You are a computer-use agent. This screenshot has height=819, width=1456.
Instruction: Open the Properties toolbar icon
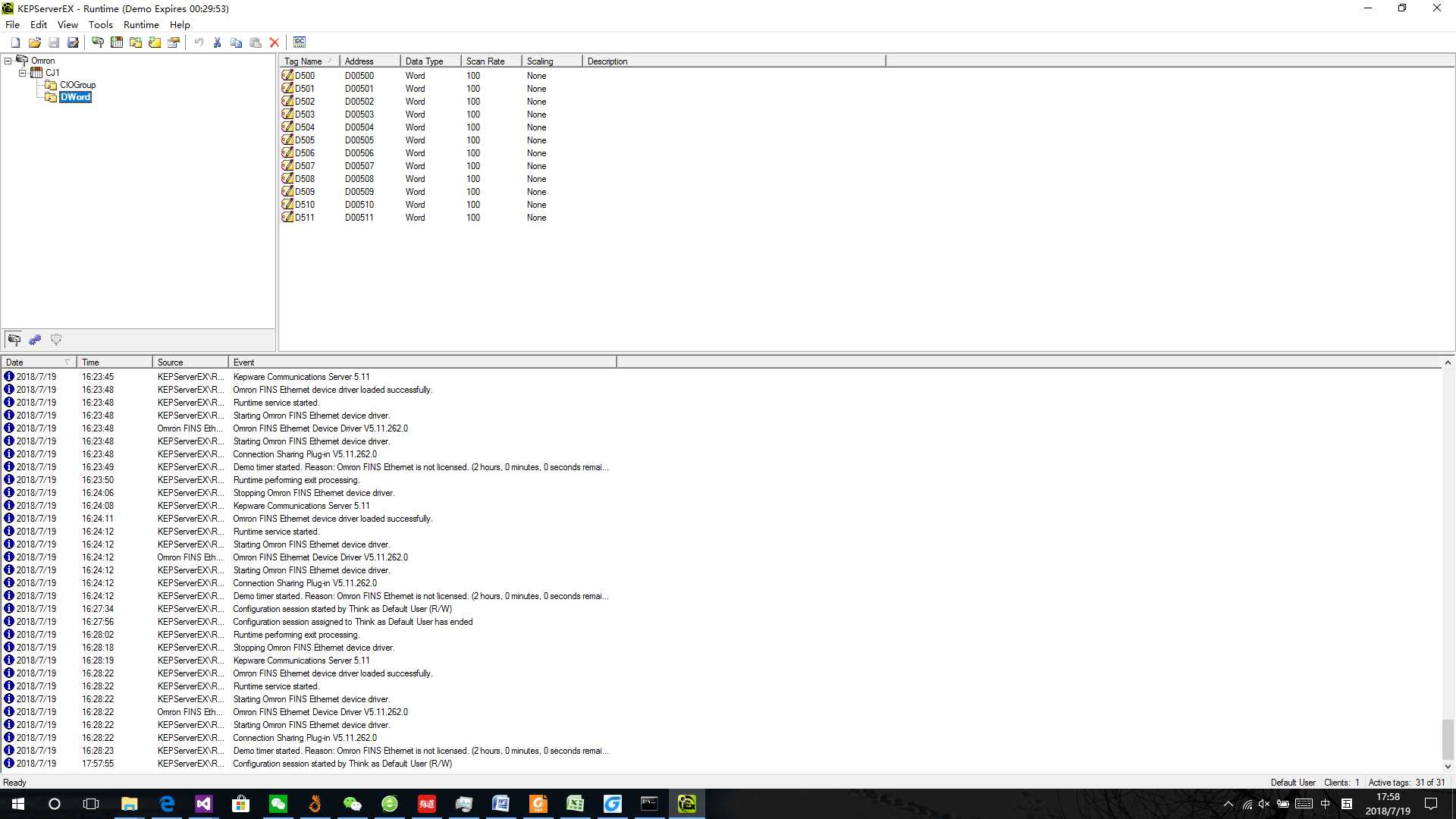click(174, 42)
